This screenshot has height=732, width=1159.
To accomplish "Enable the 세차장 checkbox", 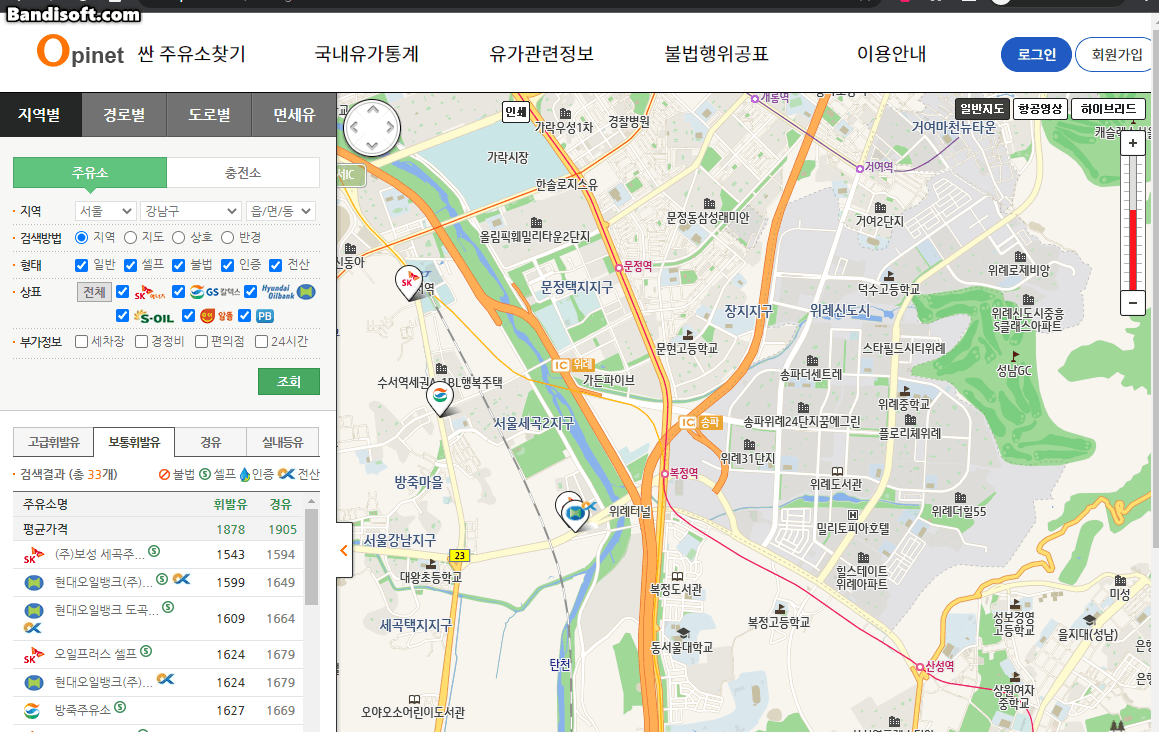I will point(81,342).
